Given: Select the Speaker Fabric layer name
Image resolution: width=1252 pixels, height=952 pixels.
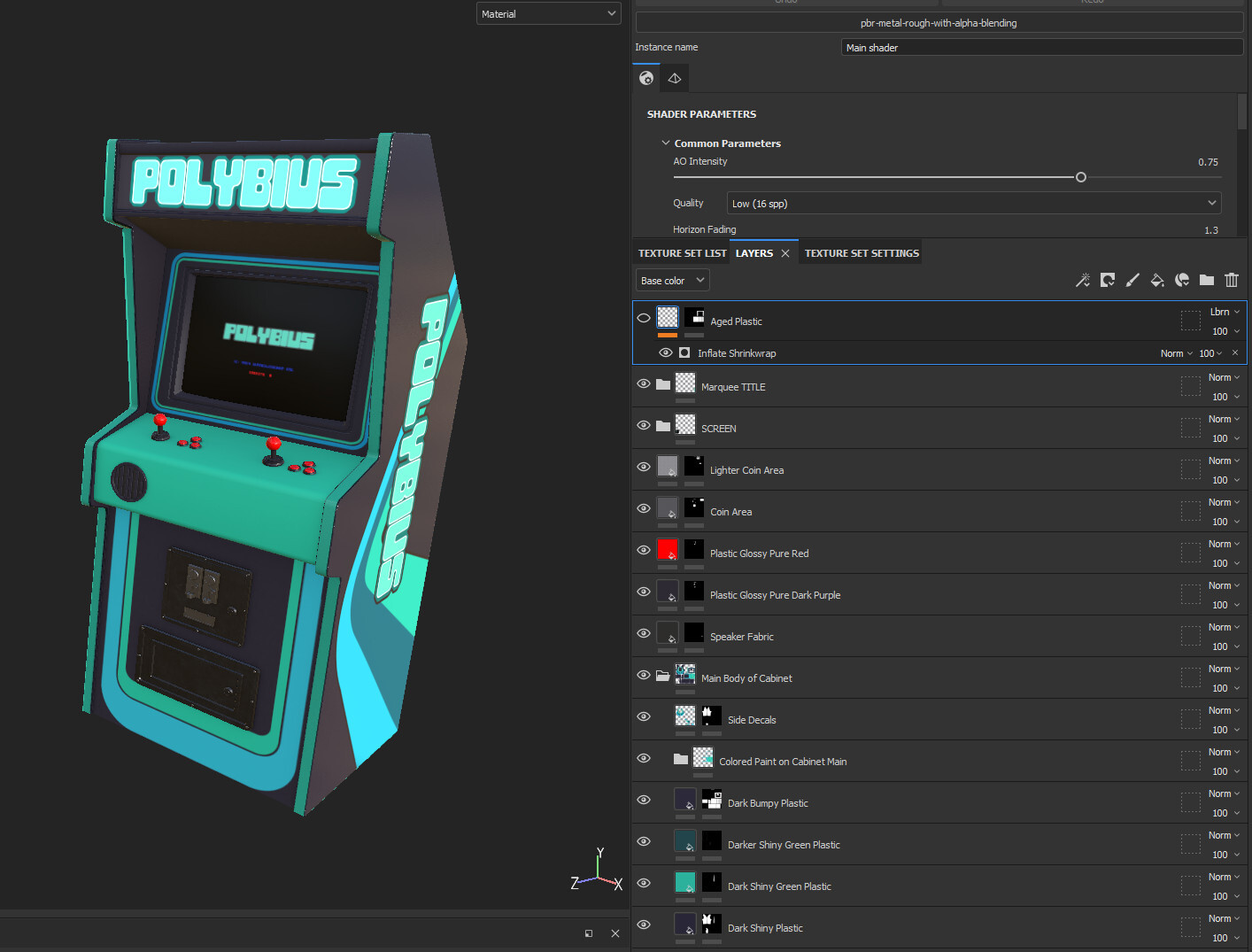Looking at the screenshot, I should pos(741,637).
